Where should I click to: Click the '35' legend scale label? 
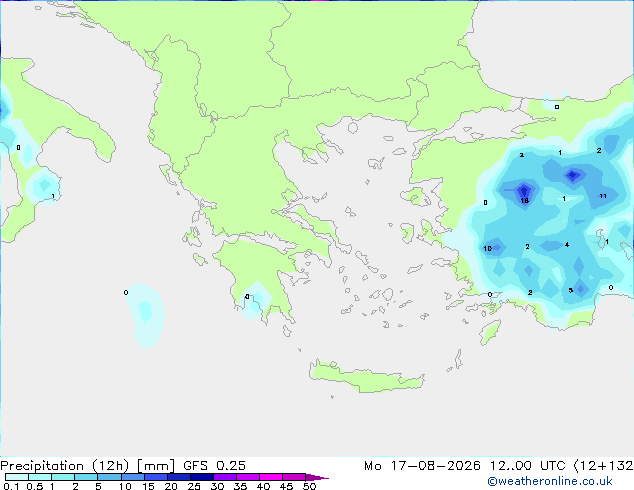[240, 486]
